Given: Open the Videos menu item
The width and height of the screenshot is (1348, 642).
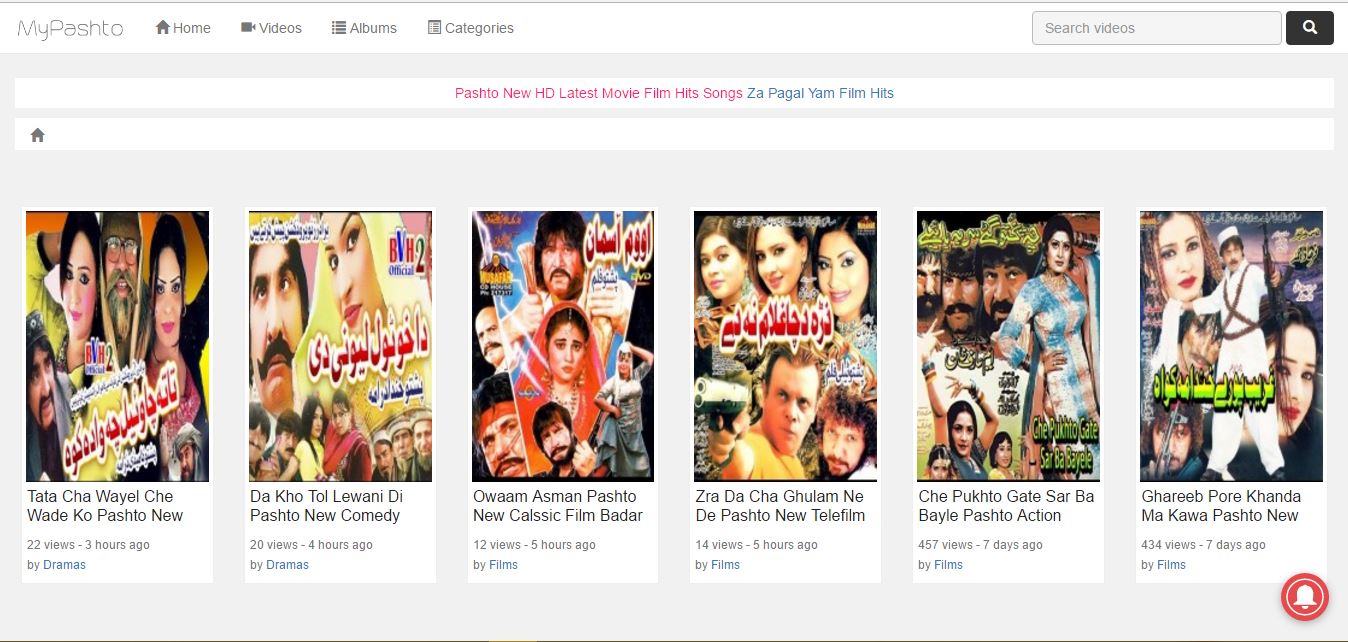Looking at the screenshot, I should pyautogui.click(x=271, y=28).
